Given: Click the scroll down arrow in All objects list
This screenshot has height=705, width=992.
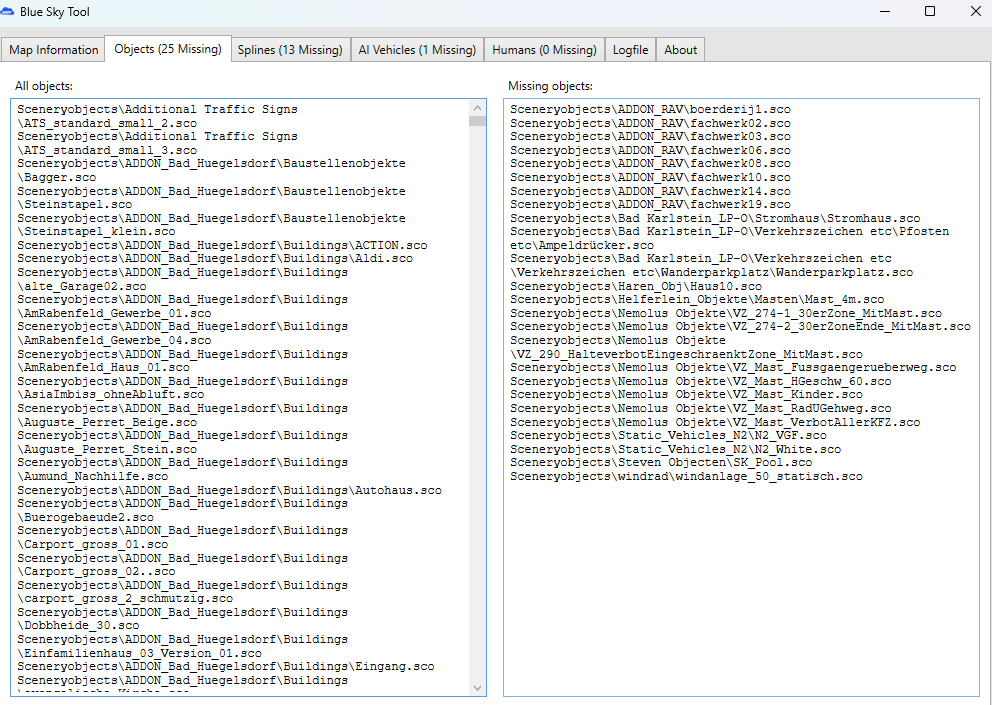Looking at the screenshot, I should 477,687.
